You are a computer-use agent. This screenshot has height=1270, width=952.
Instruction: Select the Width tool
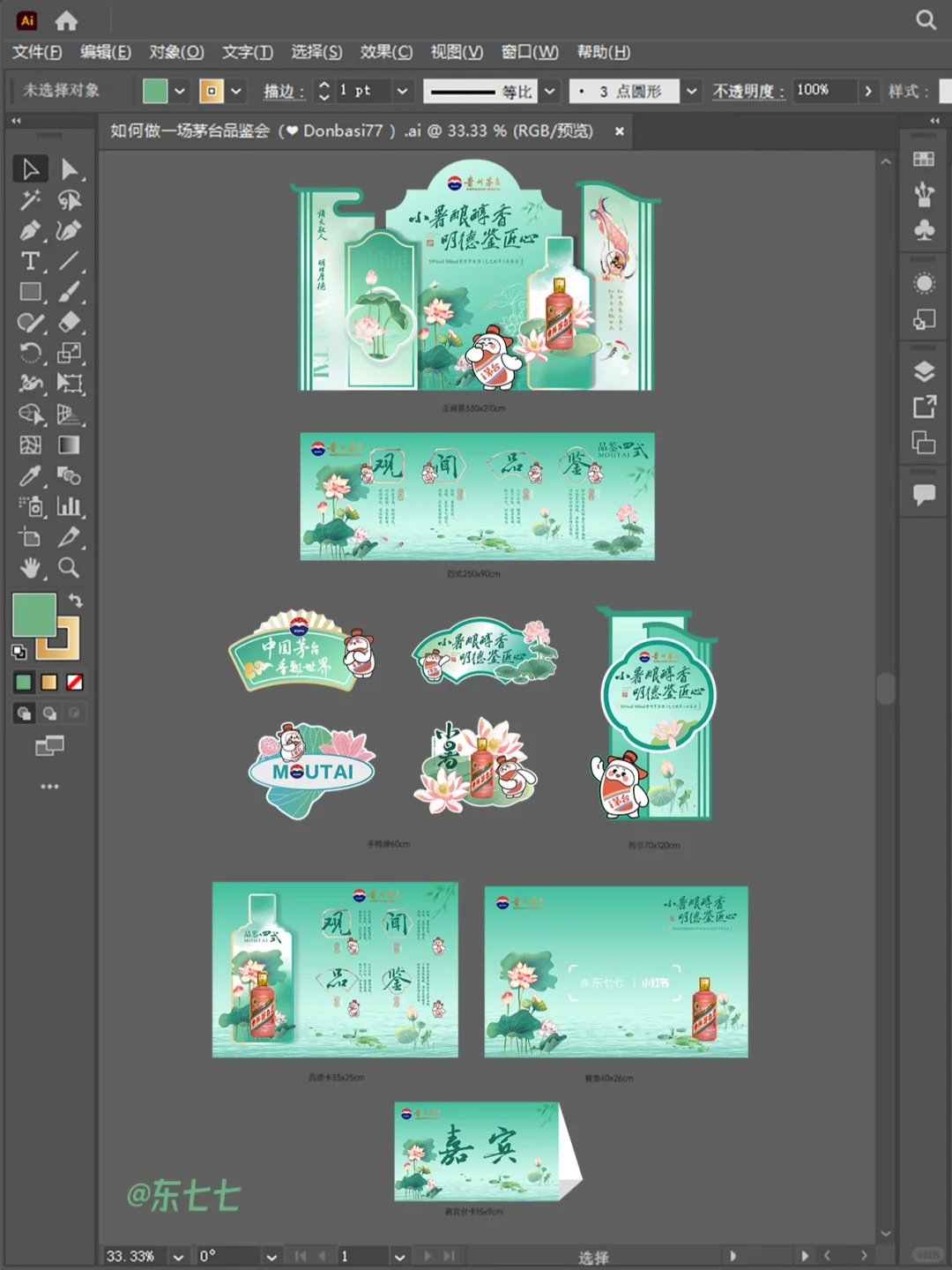[x=30, y=384]
